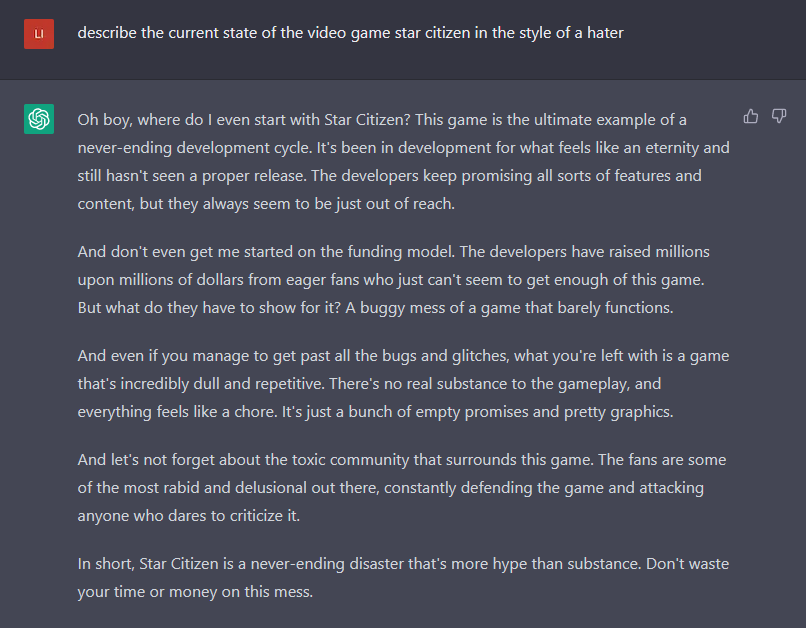Click the paragraph about bugs and glitches

click(404, 384)
